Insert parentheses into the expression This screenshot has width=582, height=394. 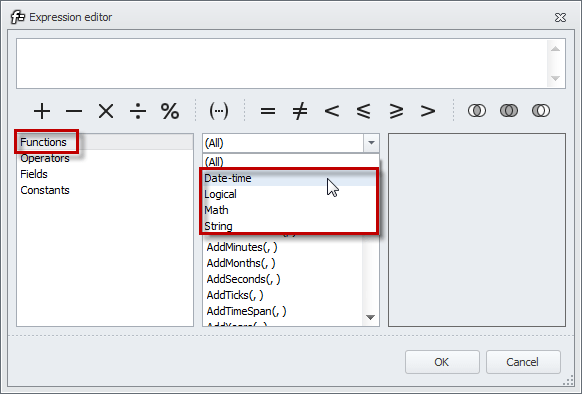point(219,111)
